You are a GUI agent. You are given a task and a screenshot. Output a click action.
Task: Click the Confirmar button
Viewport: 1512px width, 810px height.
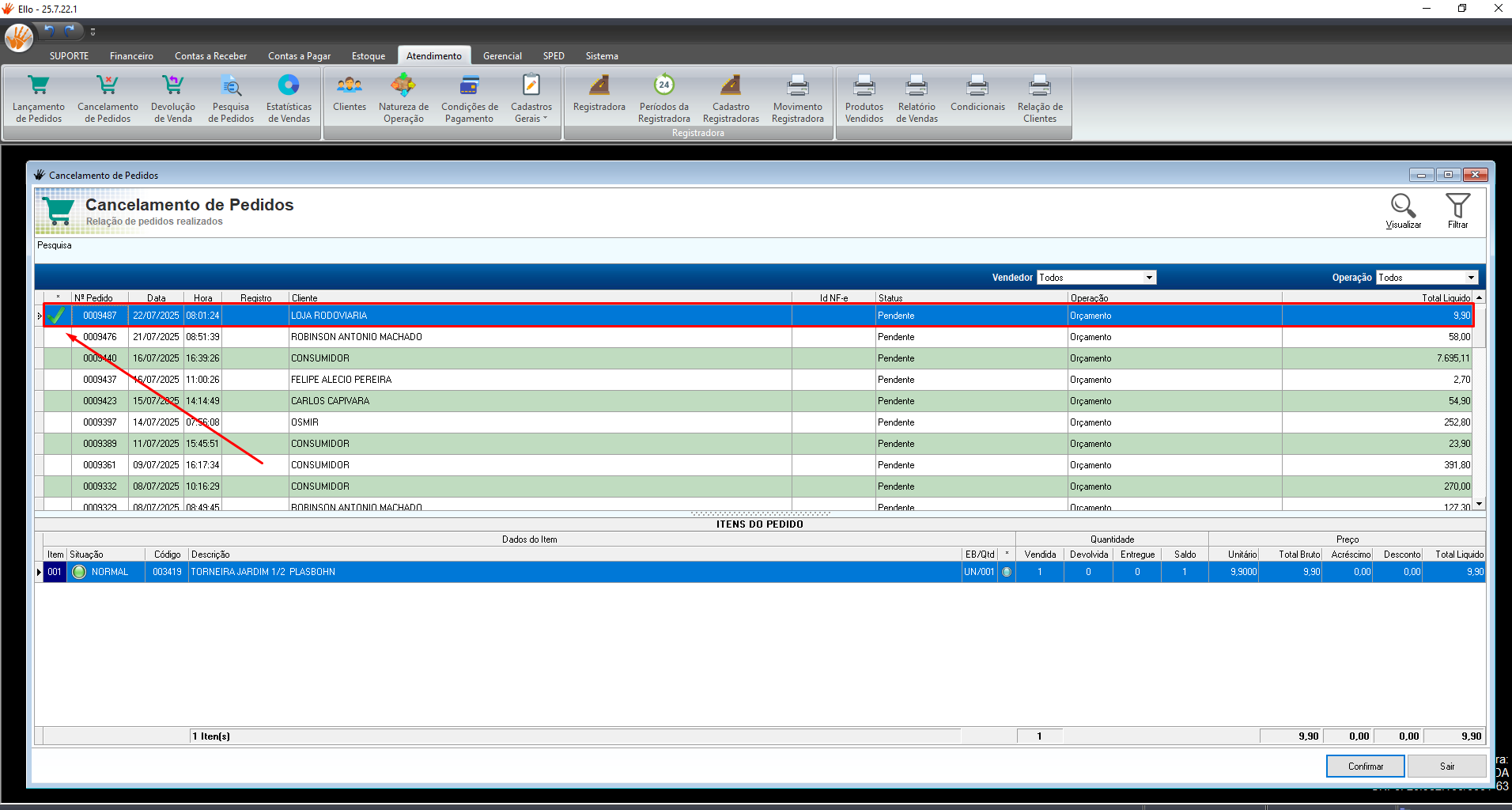[x=1366, y=766]
